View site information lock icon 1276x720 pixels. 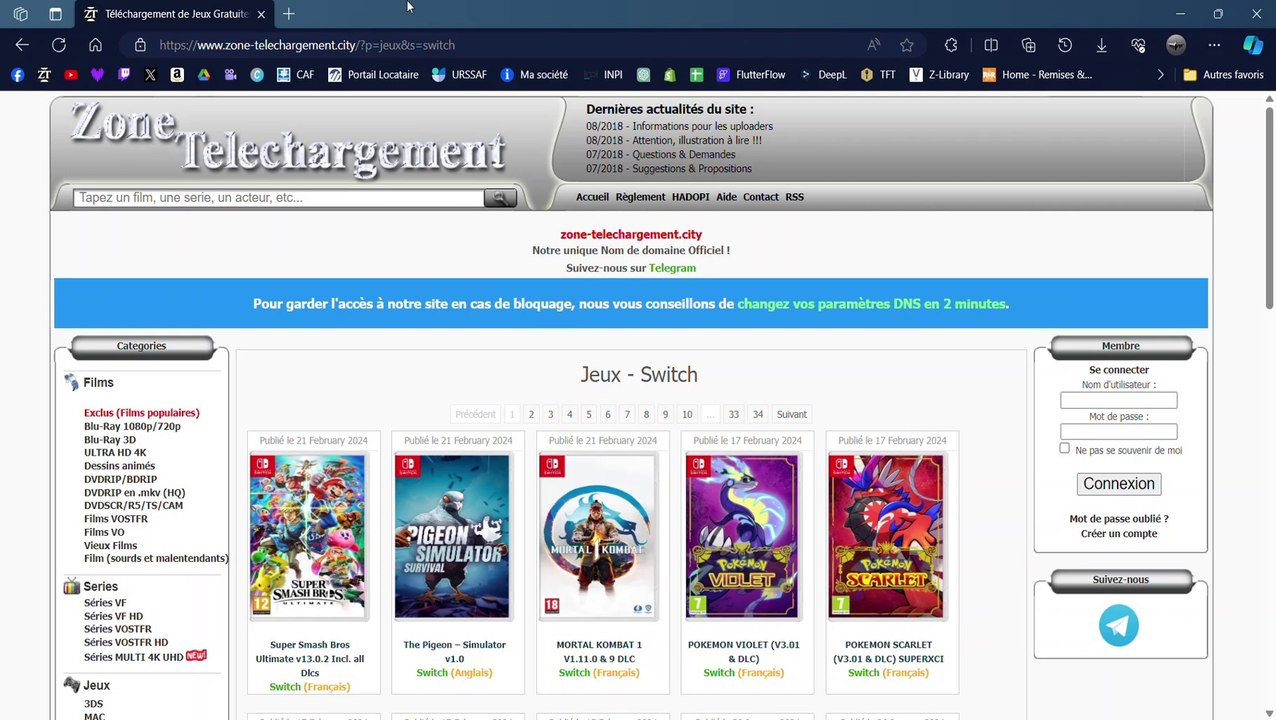pos(140,45)
